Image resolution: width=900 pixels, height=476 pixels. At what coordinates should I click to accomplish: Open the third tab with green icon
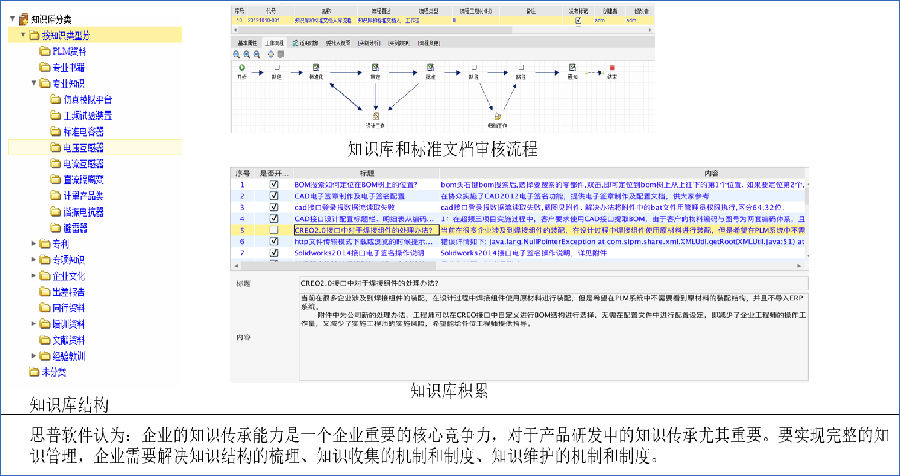pyautogui.click(x=305, y=42)
